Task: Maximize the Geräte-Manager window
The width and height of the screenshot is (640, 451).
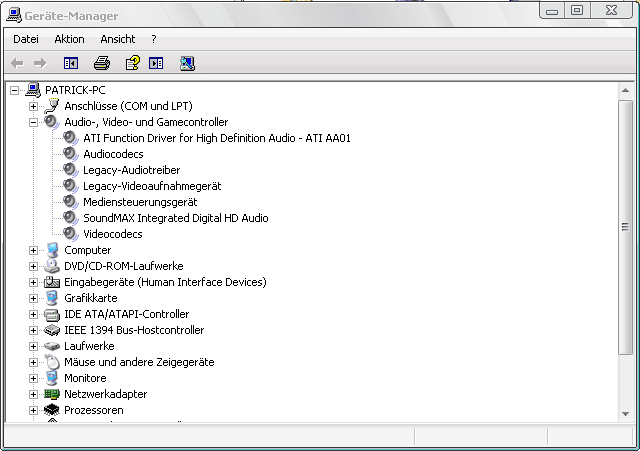Action: click(x=577, y=11)
